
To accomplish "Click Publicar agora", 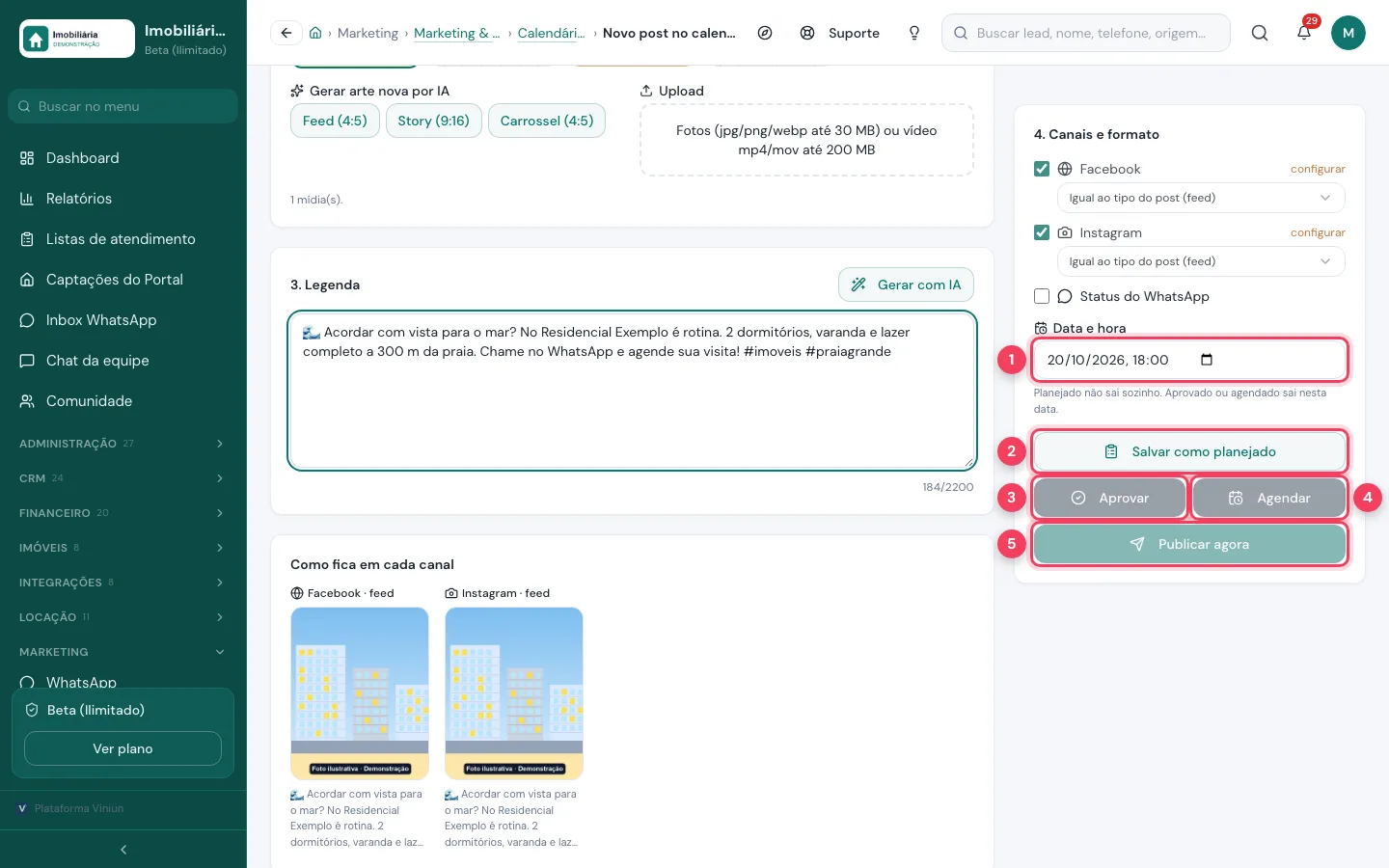I will tap(1189, 544).
